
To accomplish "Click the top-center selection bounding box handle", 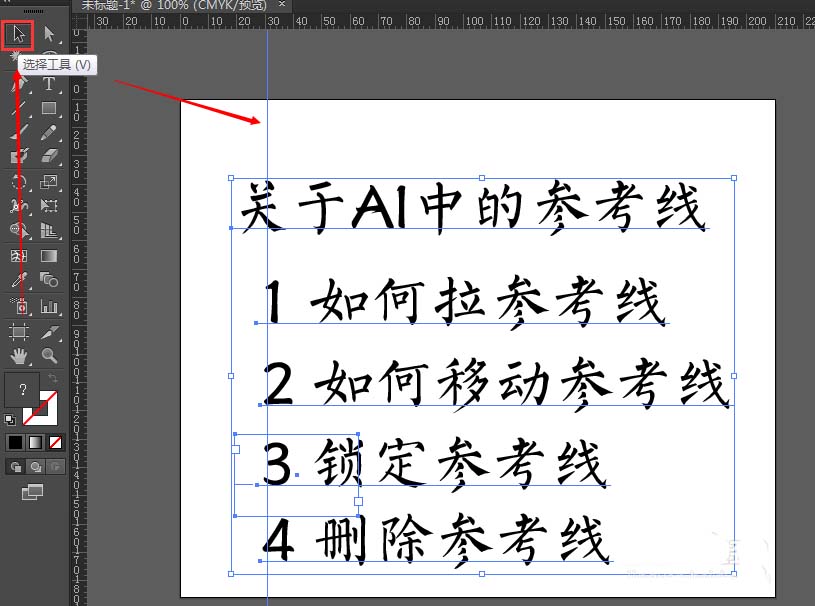I will tap(482, 178).
